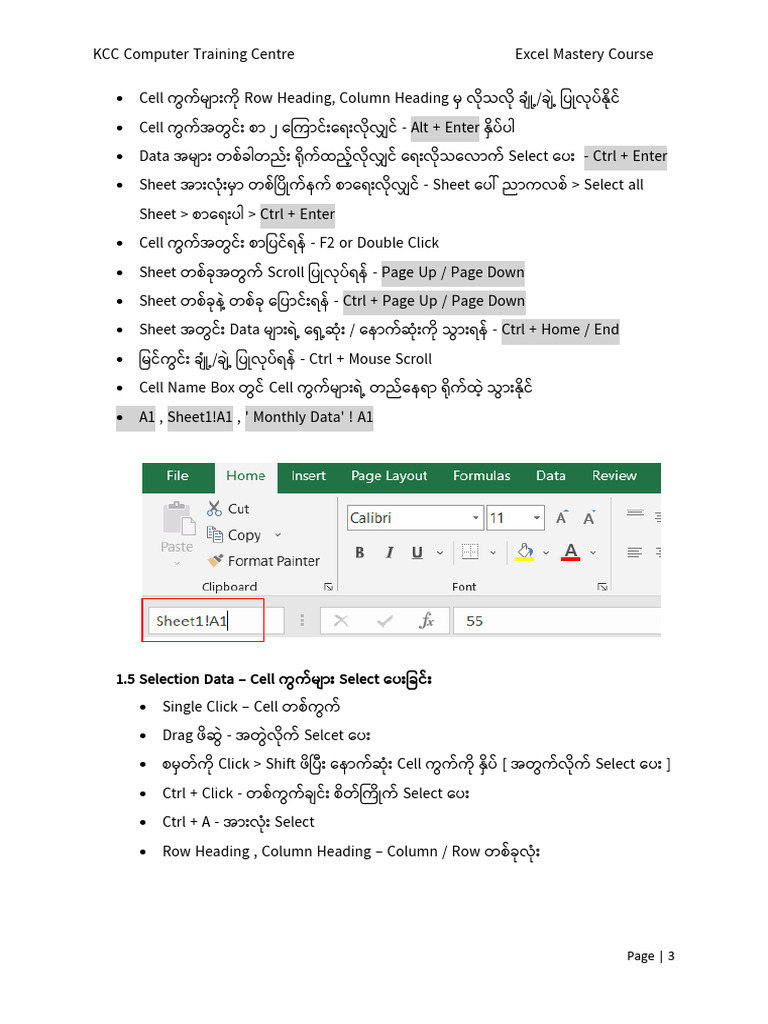Image resolution: width=768 pixels, height=1024 pixels.
Task: Click the three-dot handle beside Name Box
Action: 302,620
